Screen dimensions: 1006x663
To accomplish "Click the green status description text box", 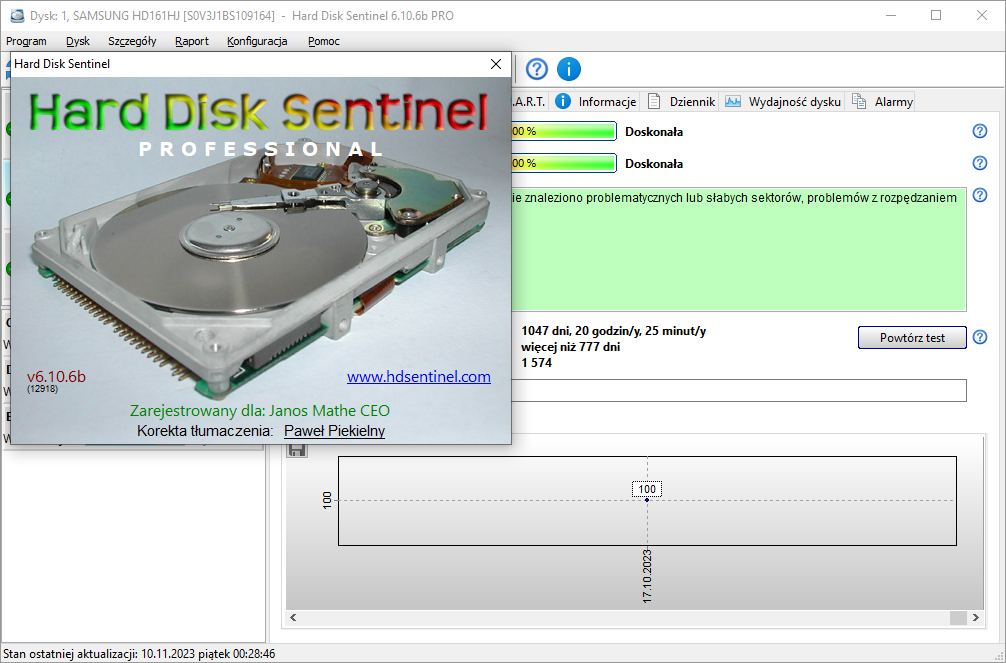I will pos(739,250).
